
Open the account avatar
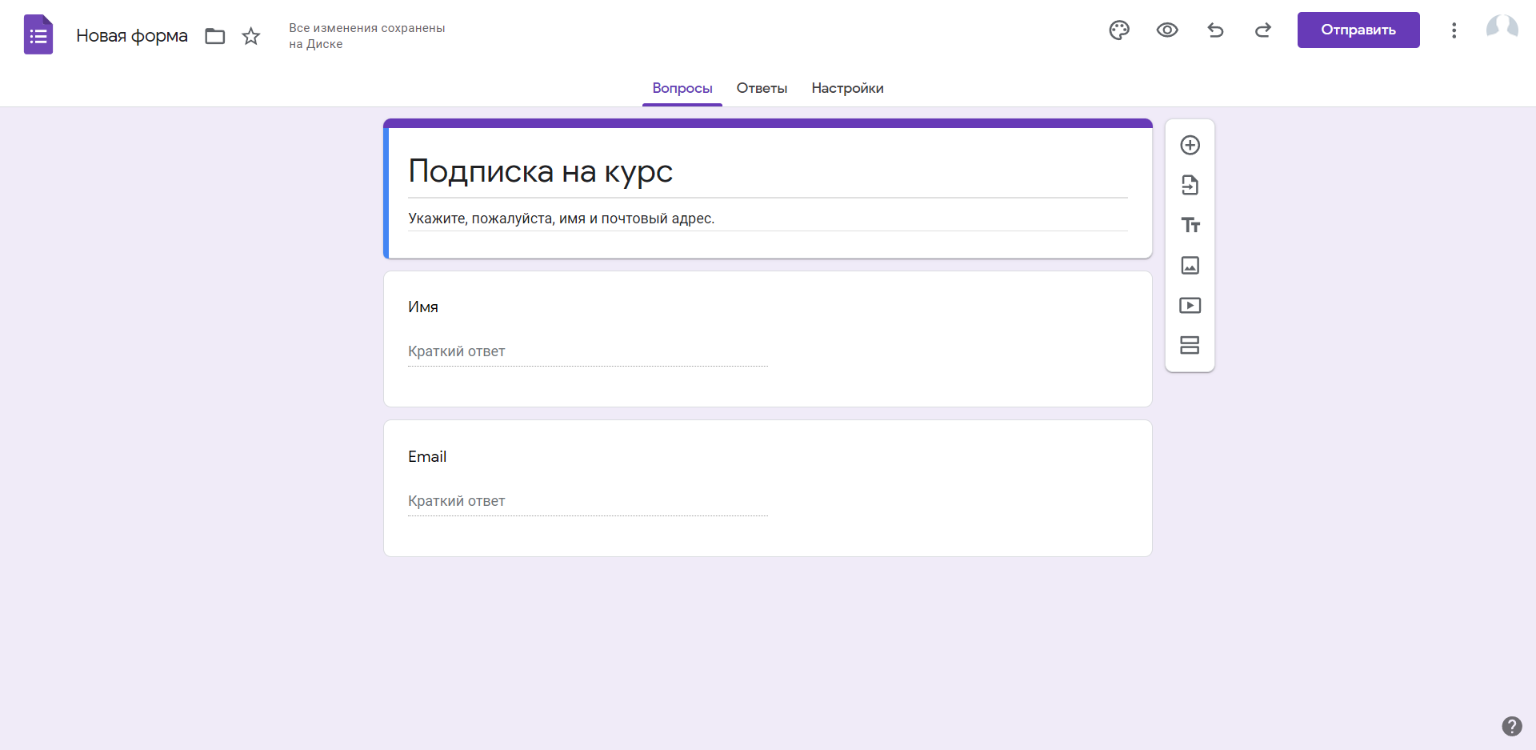pos(1502,29)
